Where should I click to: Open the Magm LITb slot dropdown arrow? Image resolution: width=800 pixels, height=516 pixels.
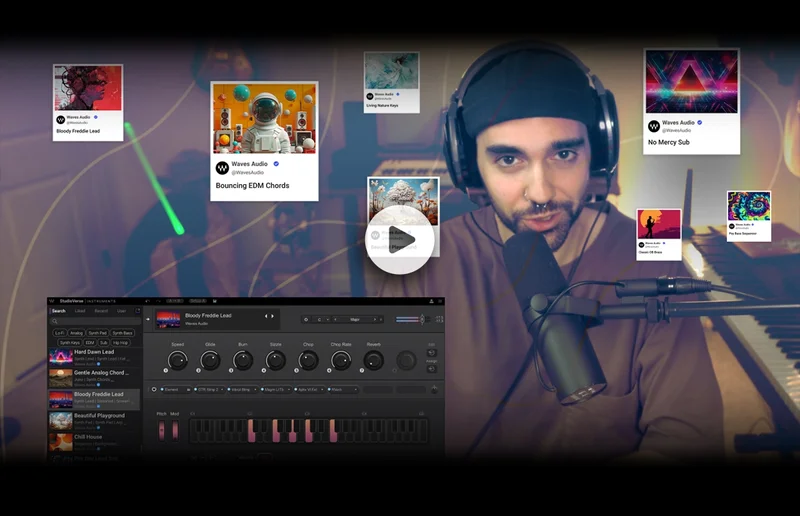coord(289,389)
